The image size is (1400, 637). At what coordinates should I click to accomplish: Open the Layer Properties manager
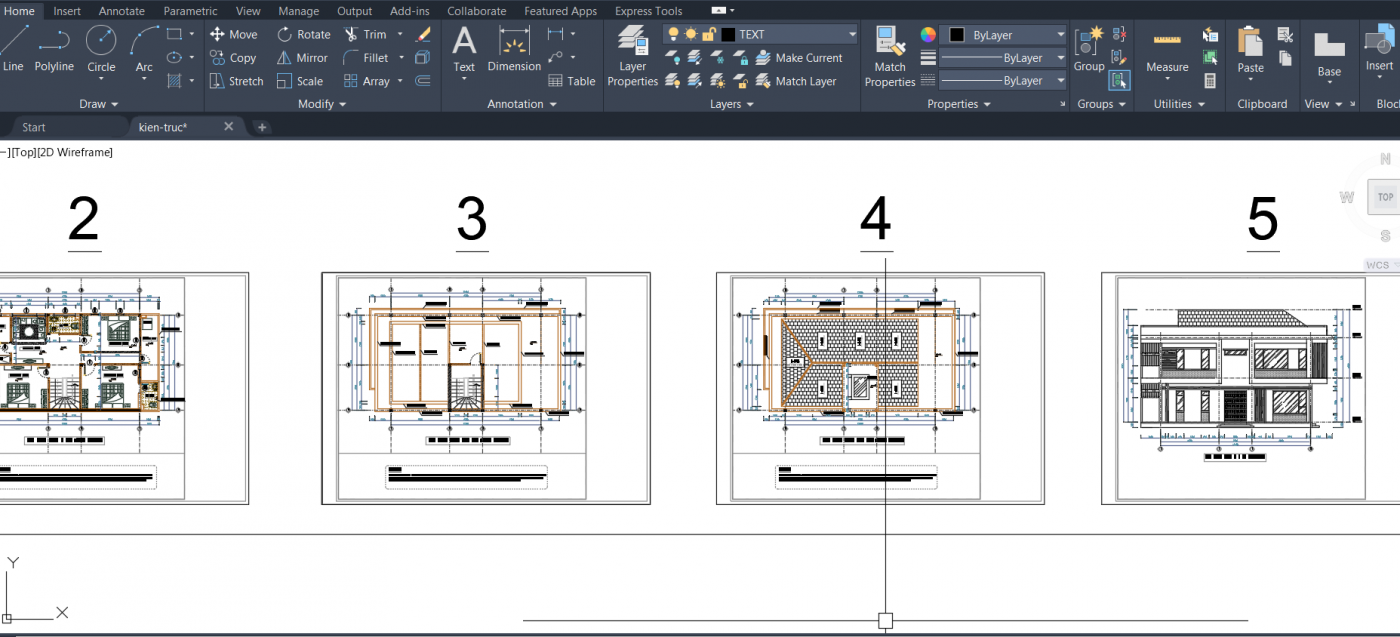click(633, 56)
